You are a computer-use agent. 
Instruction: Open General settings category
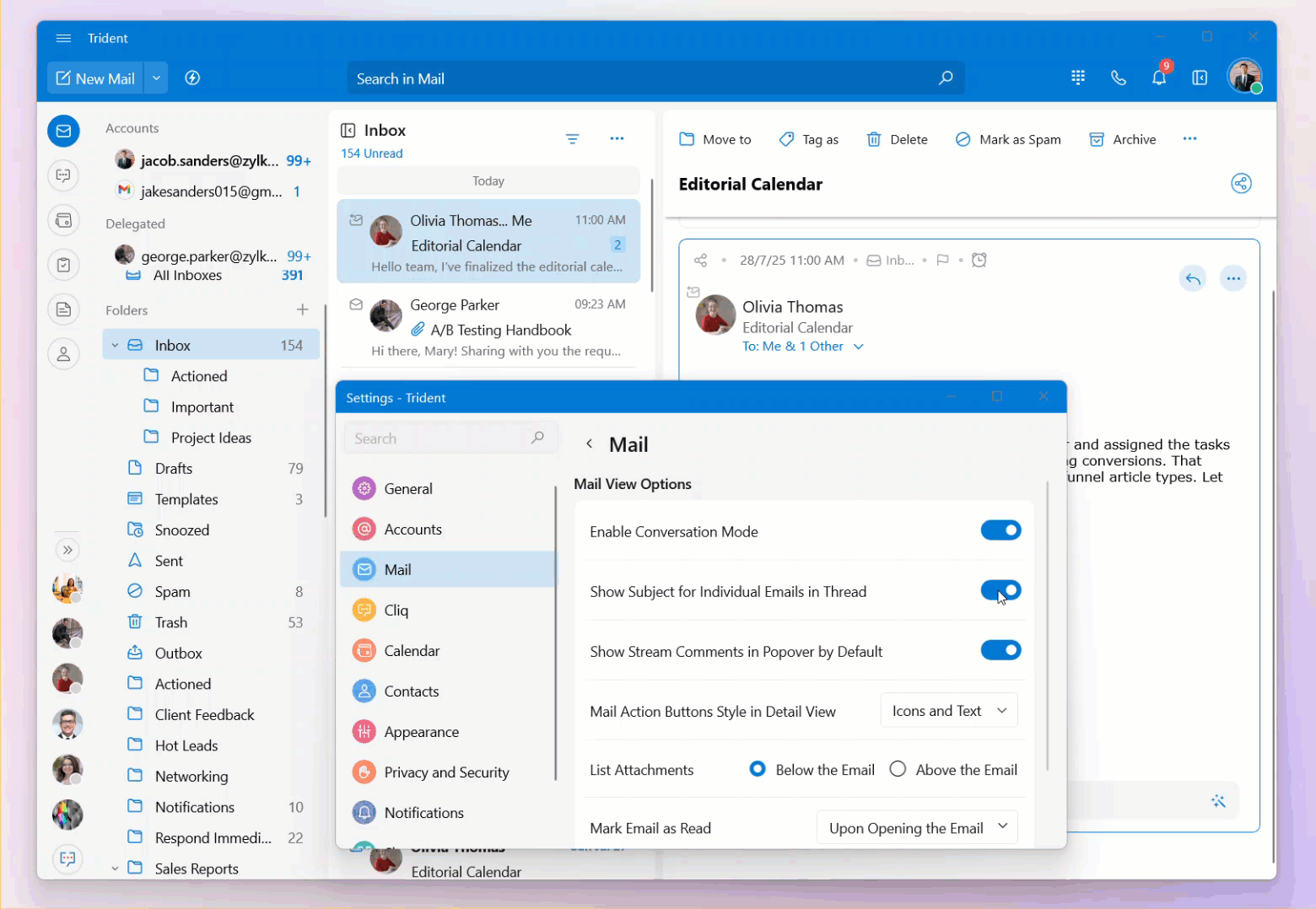point(448,488)
